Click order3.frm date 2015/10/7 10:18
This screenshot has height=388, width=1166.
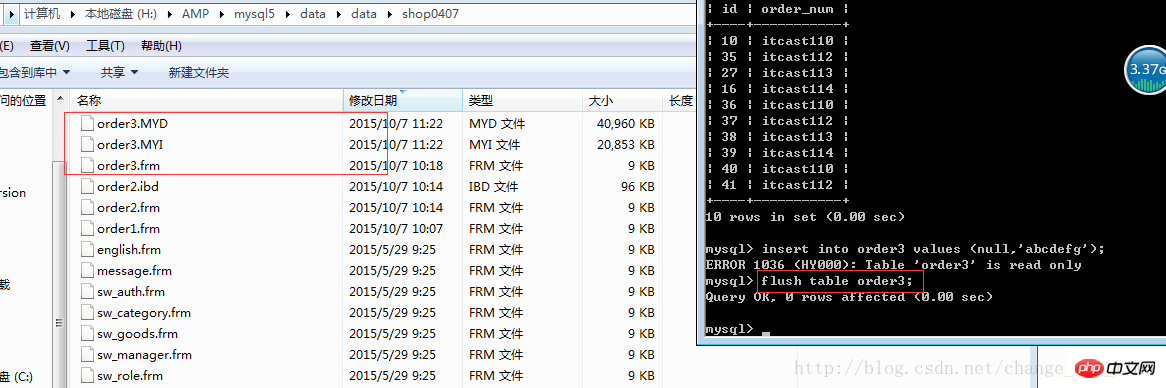tap(396, 165)
